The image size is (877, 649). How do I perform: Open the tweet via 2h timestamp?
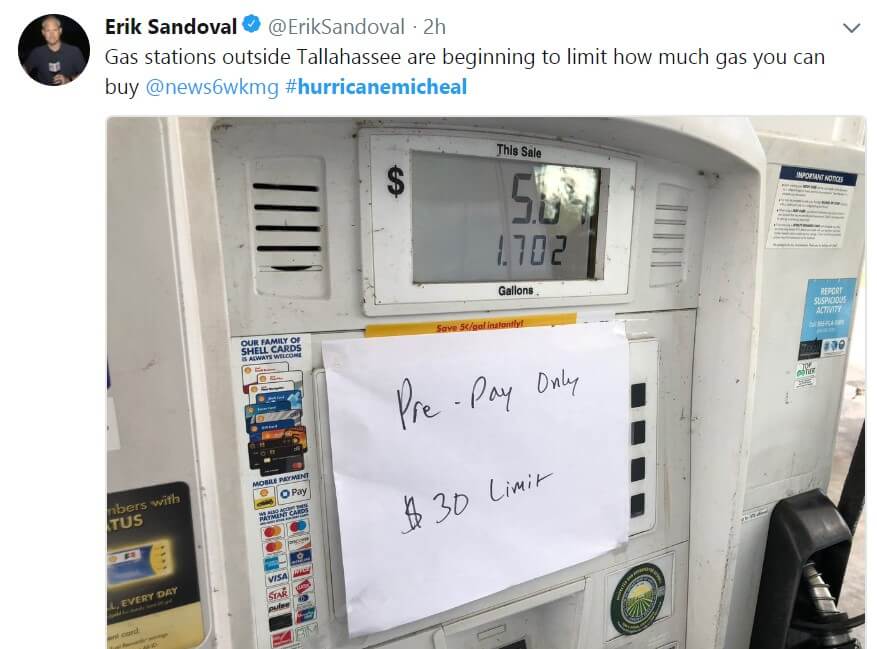pos(434,26)
